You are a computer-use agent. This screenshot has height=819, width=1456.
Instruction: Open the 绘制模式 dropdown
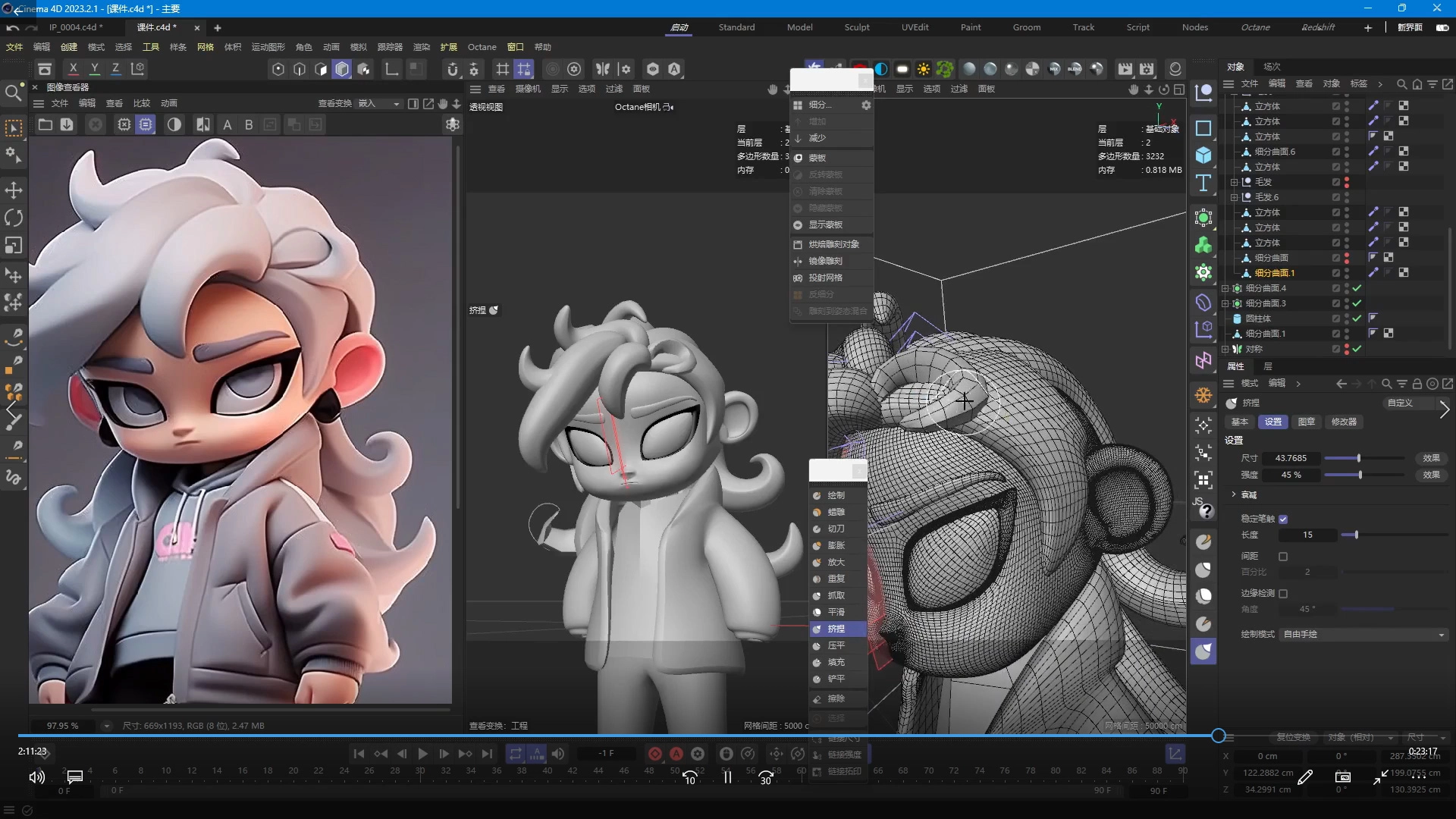coord(1363,634)
